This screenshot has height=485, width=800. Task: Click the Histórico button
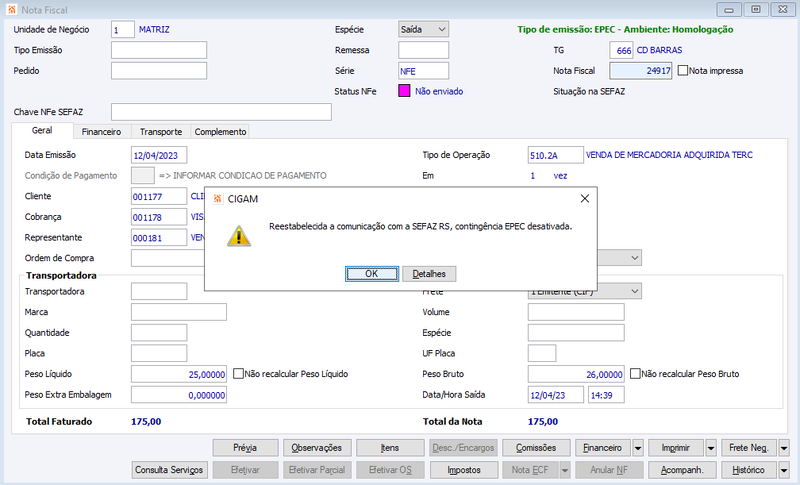coord(748,470)
